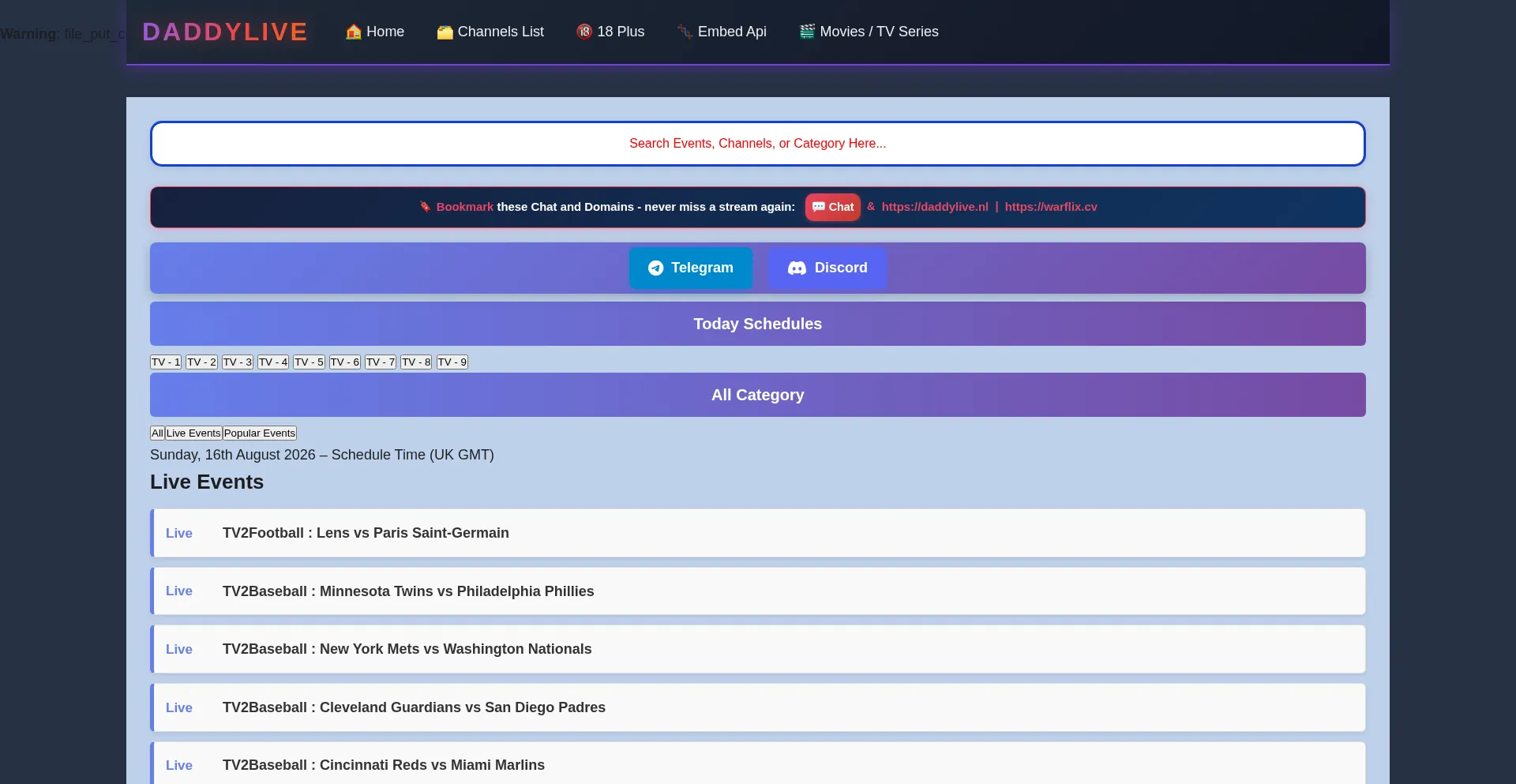Open the Embed Api page
The height and width of the screenshot is (784, 1516).
pyautogui.click(x=722, y=32)
